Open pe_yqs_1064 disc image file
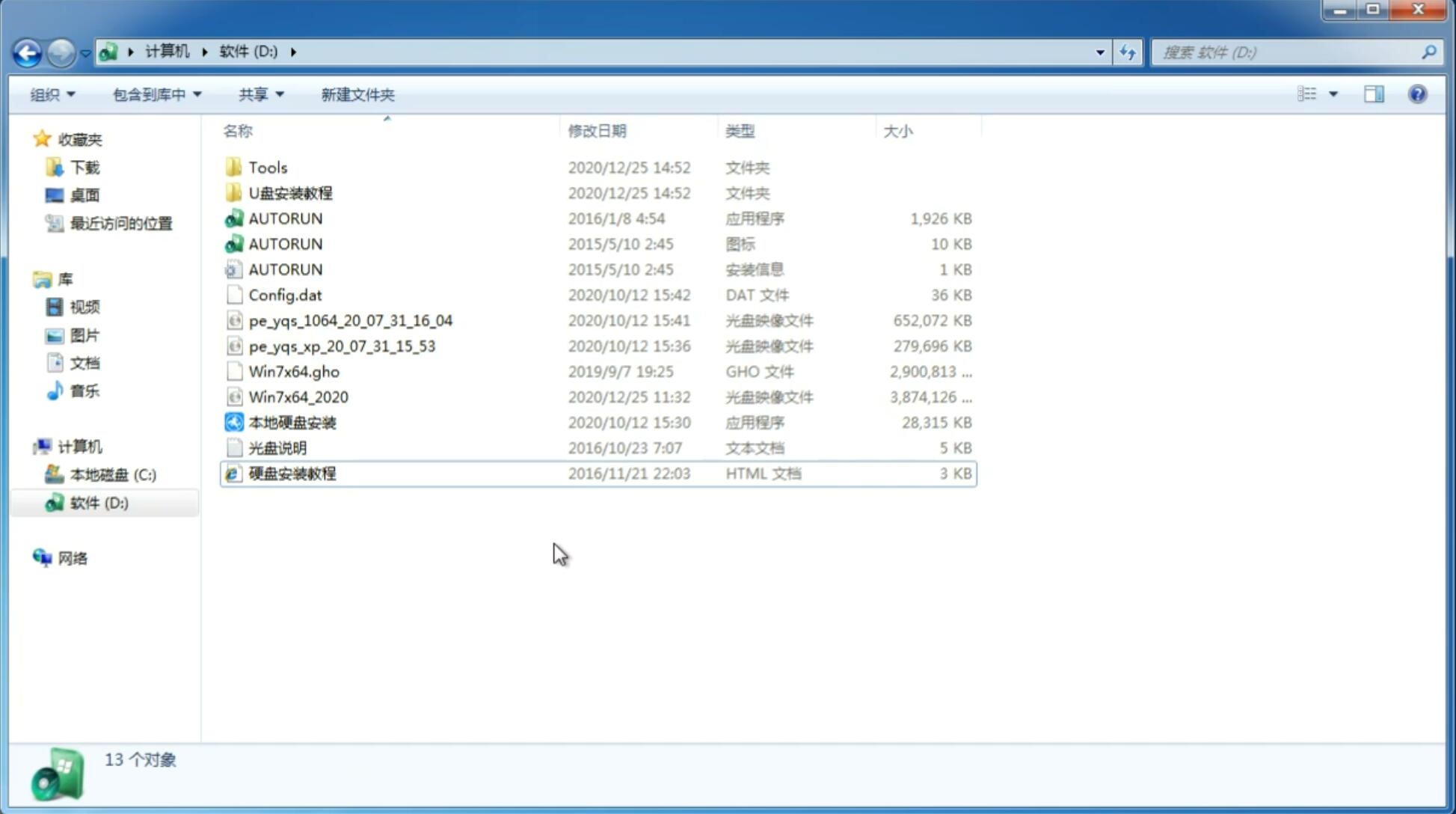 pos(351,320)
